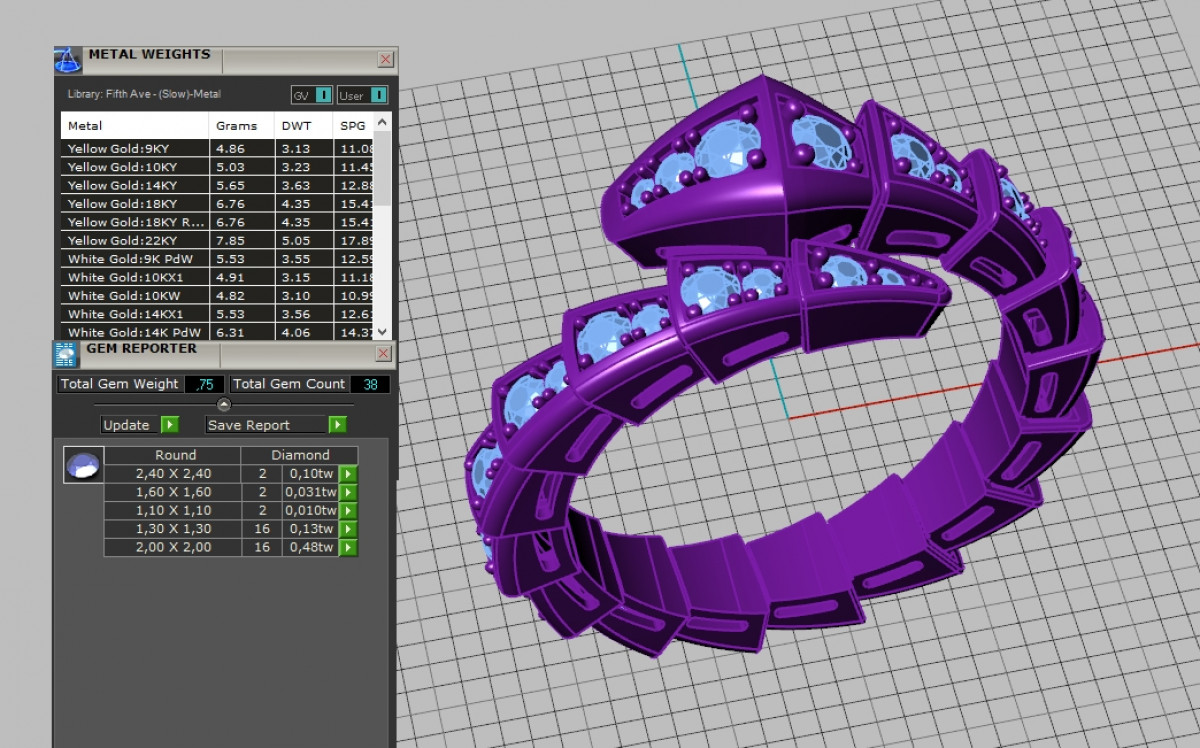Click green arrow for 2,00 X 2,00 row
Viewport: 1200px width, 748px height.
tap(348, 547)
